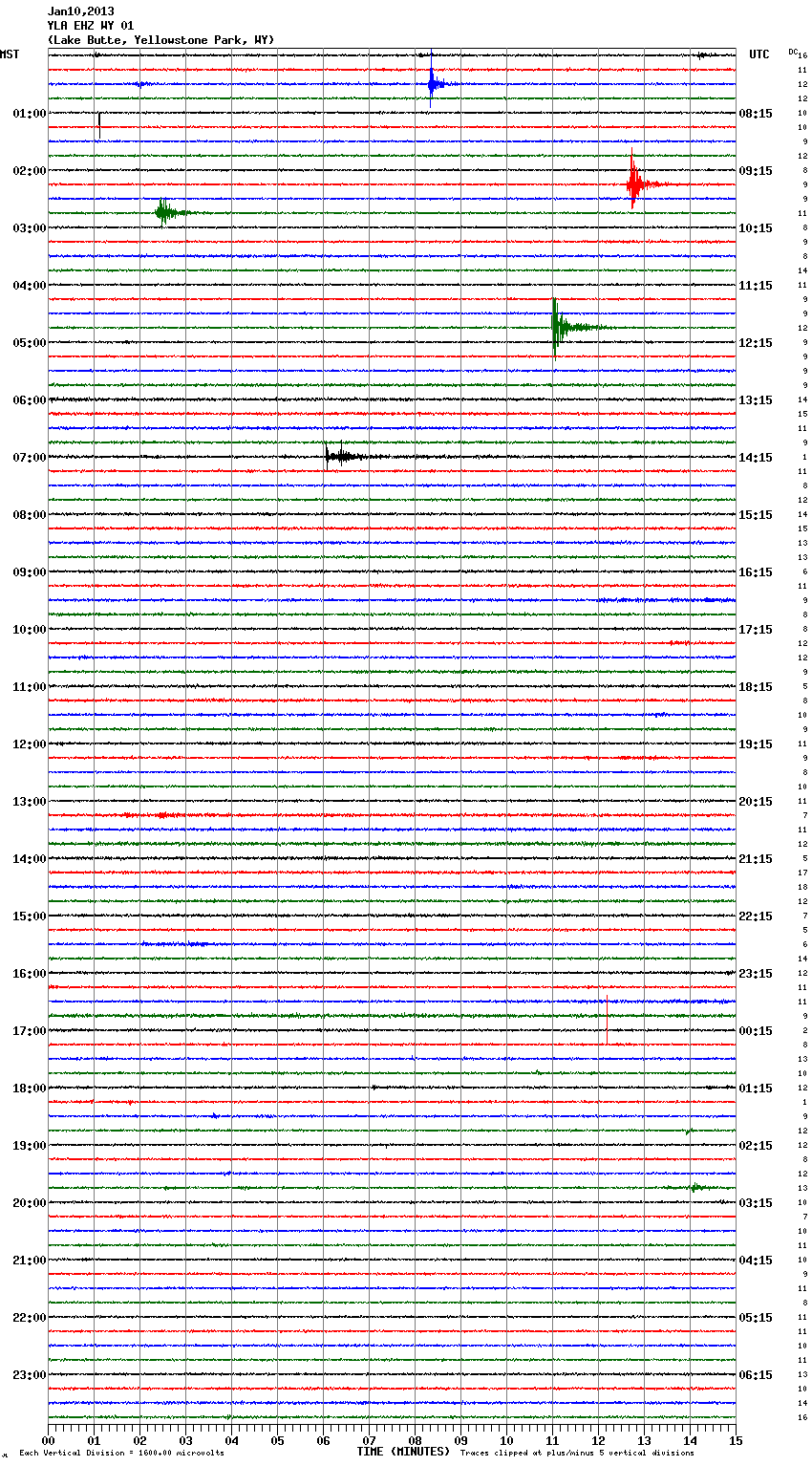Click the 14:15 UTC time label
Screen dimensions: 812x1466
[x=756, y=458]
